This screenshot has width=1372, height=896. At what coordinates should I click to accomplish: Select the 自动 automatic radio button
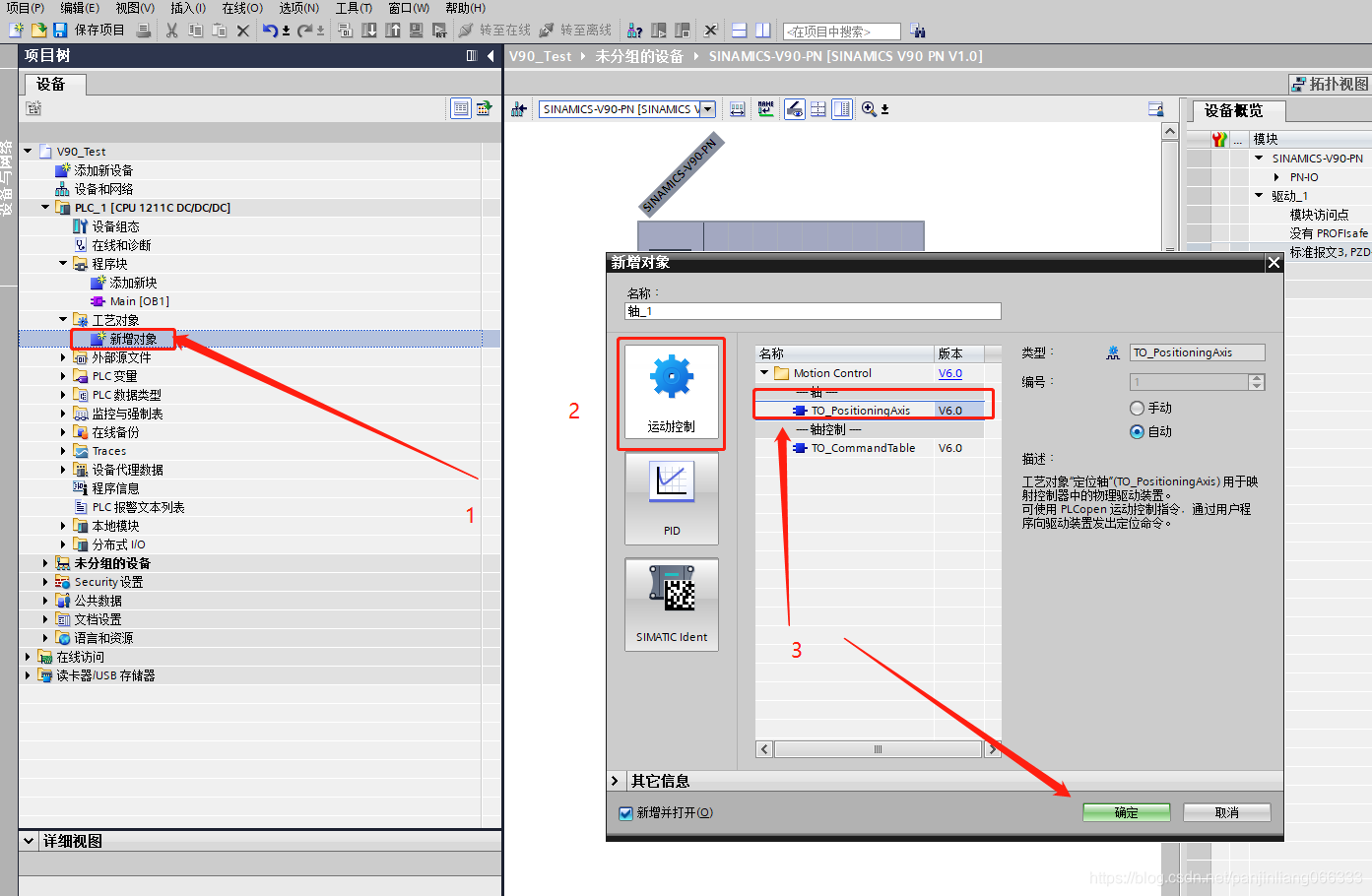(x=1138, y=431)
